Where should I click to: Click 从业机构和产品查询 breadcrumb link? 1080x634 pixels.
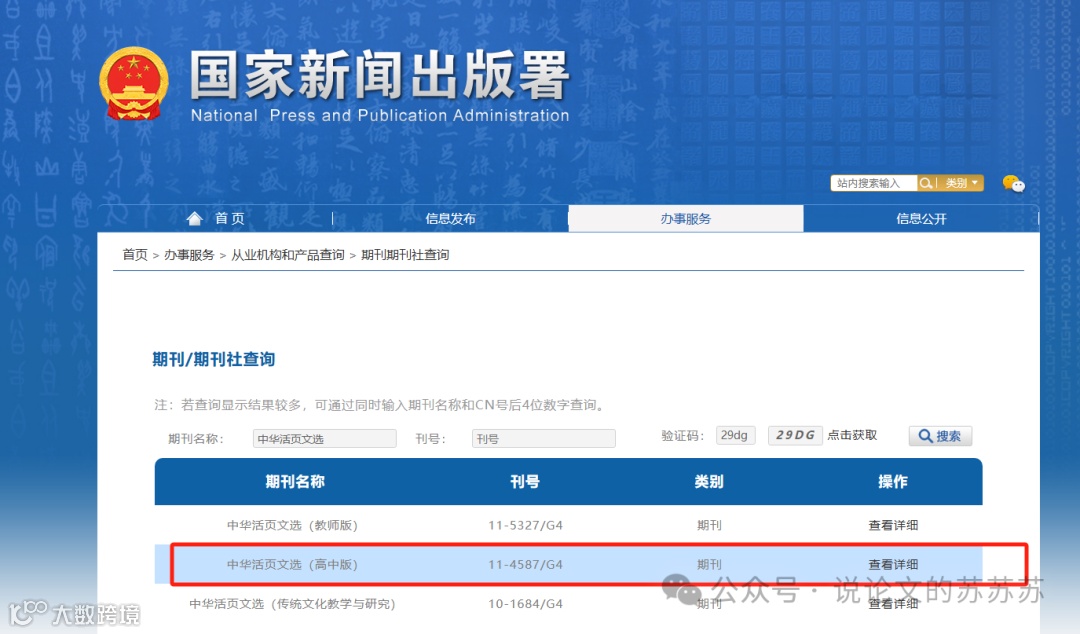[x=287, y=255]
